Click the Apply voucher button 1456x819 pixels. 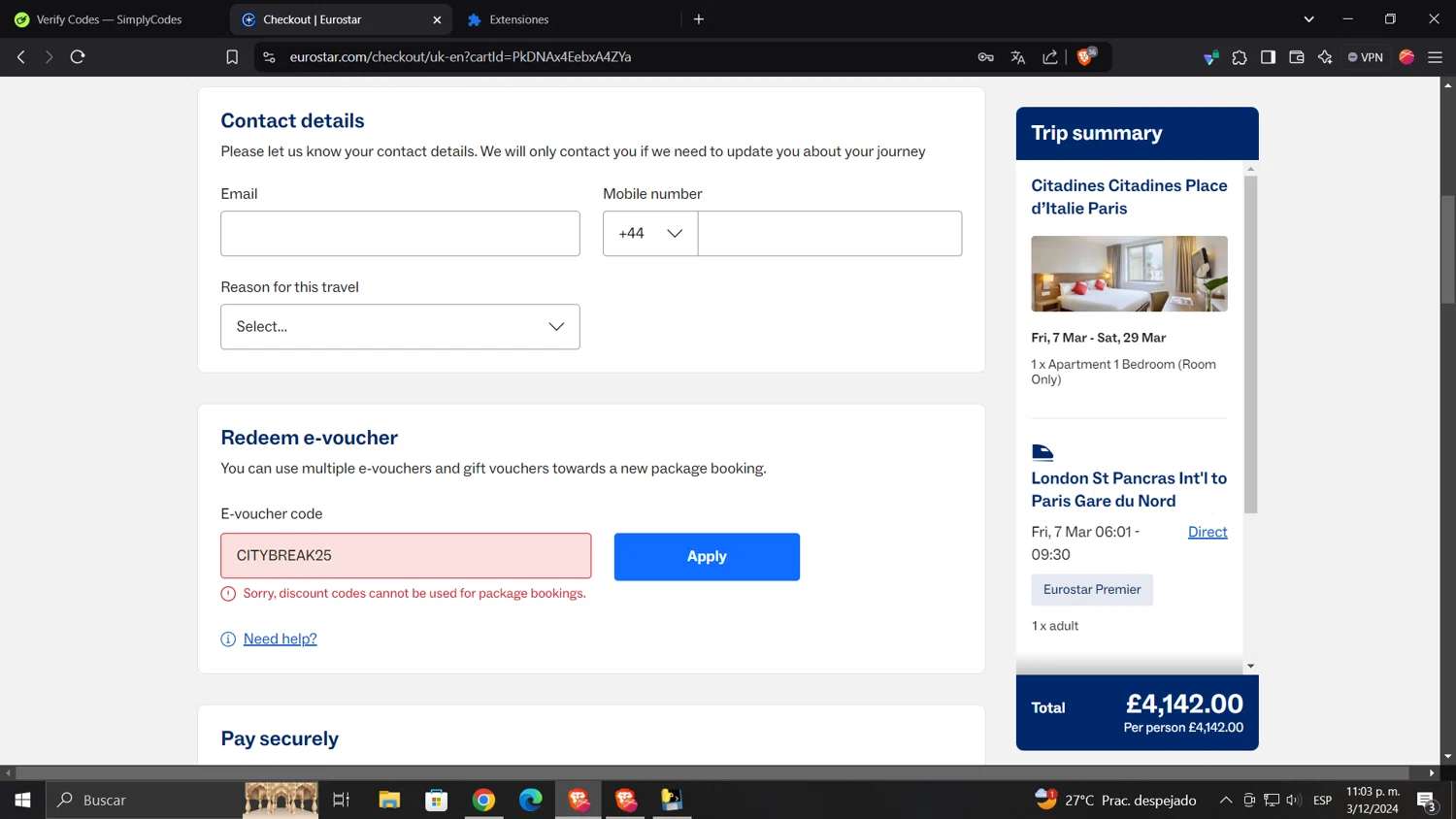click(x=707, y=557)
